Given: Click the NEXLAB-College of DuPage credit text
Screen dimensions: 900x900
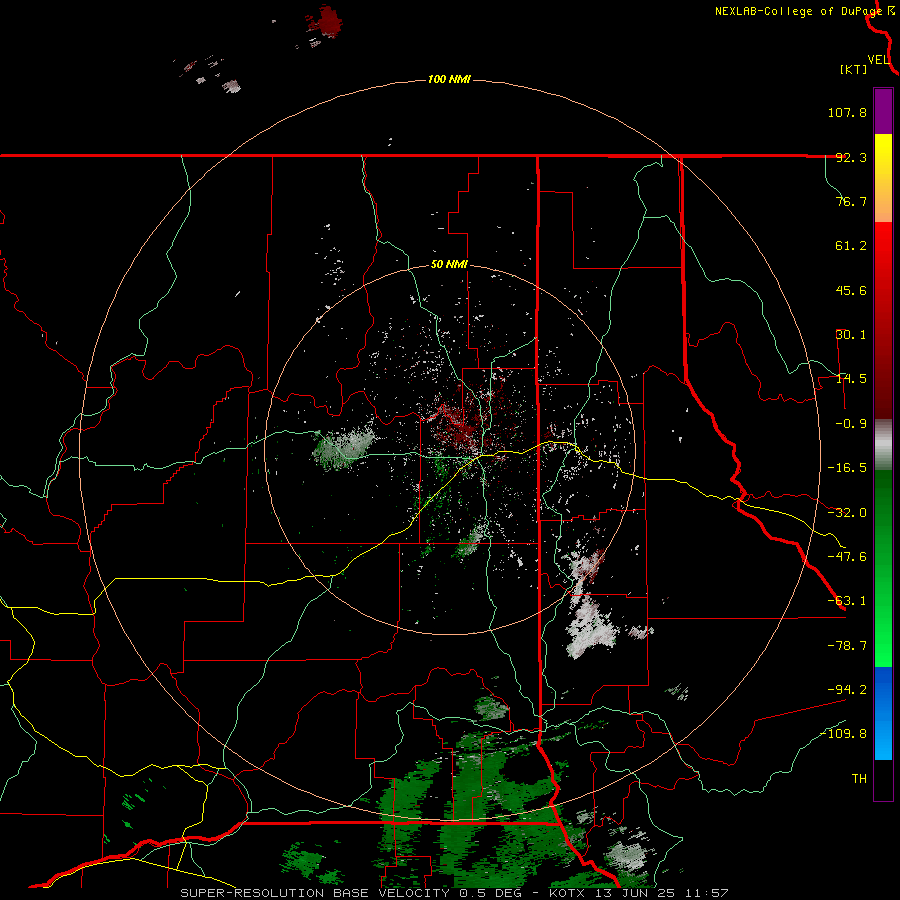Looking at the screenshot, I should [x=798, y=11].
